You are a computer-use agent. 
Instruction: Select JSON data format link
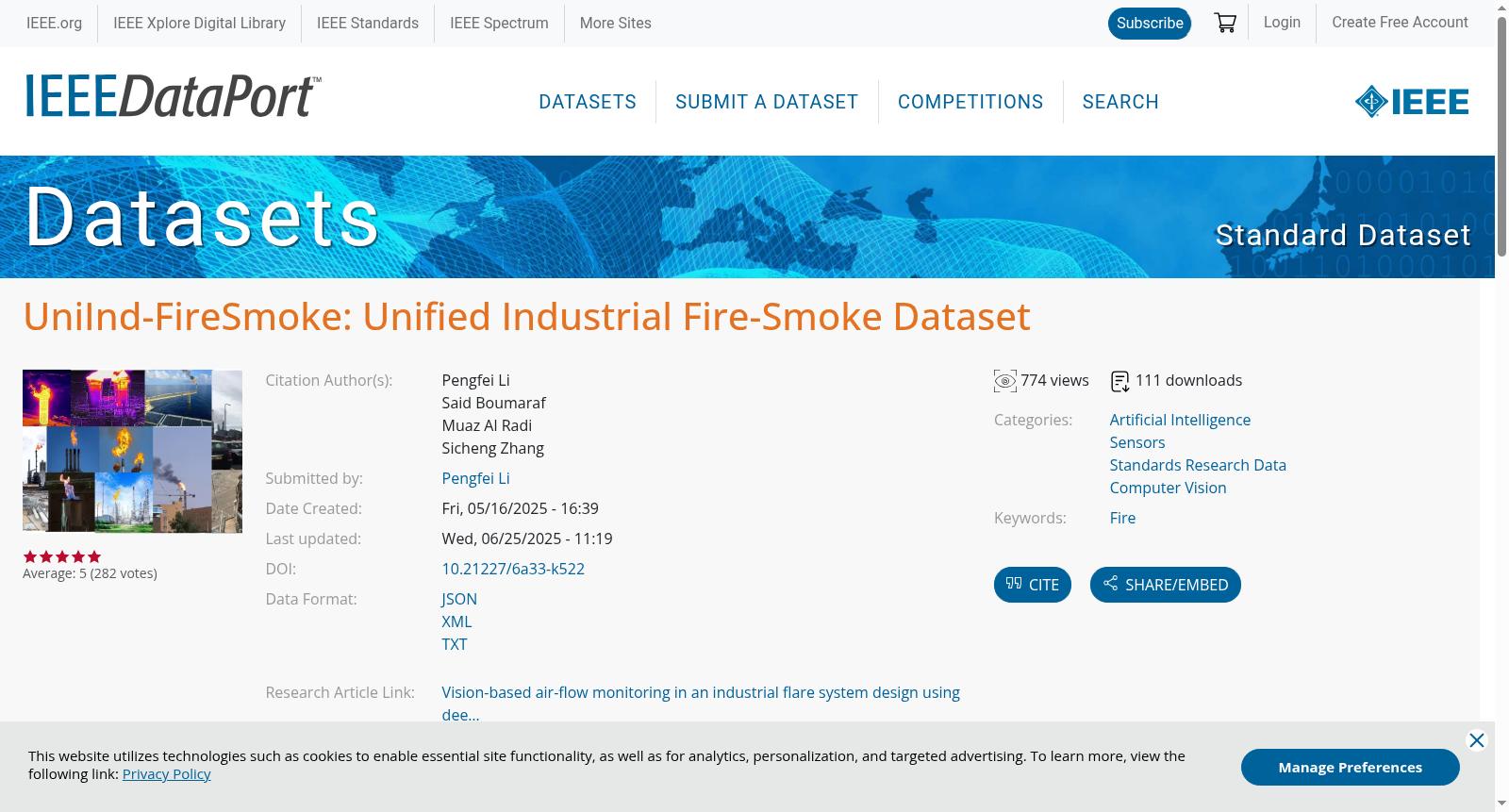point(459,599)
